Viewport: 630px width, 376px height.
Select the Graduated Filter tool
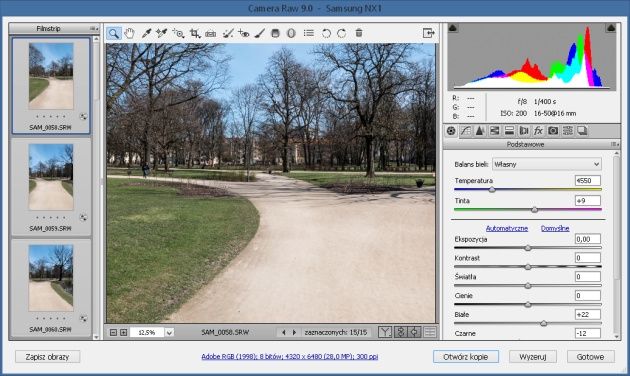tap(275, 33)
